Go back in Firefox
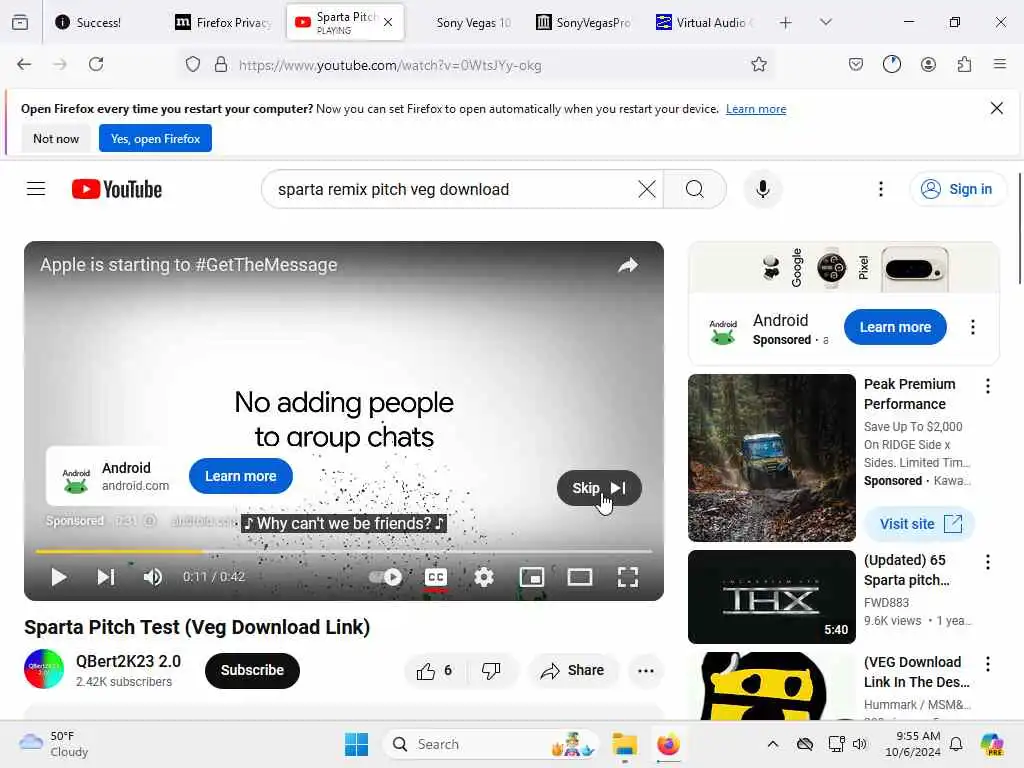 (x=24, y=64)
